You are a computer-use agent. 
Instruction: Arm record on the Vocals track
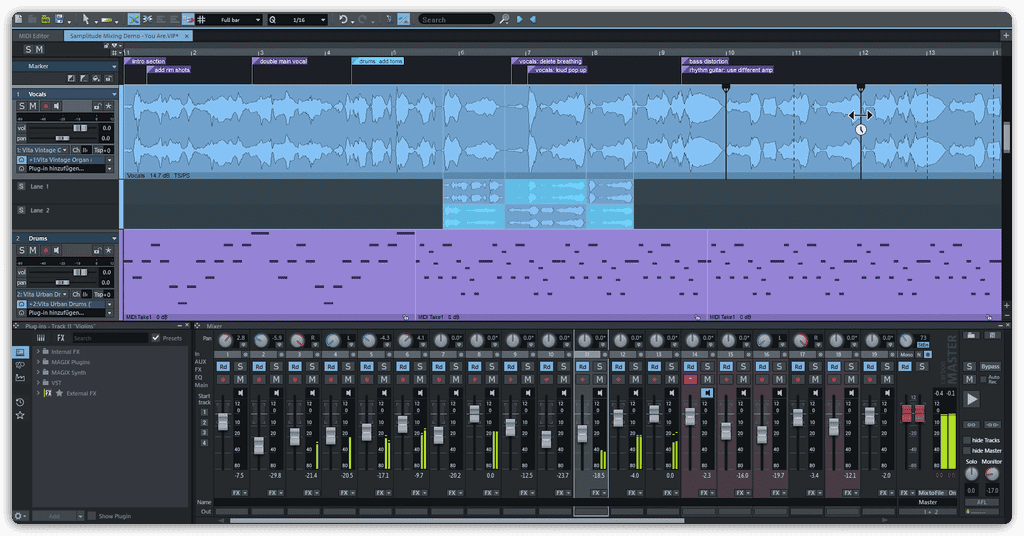pyautogui.click(x=45, y=106)
